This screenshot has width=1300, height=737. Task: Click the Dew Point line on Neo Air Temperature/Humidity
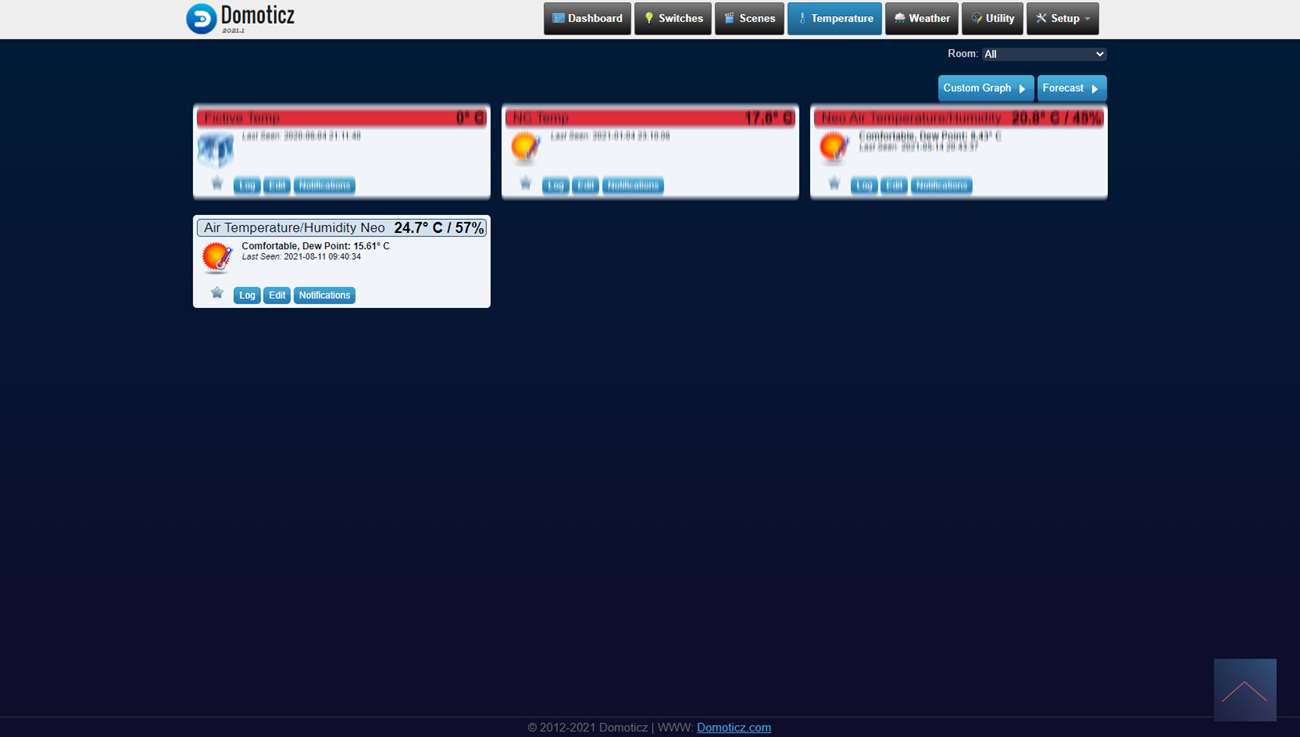(930, 136)
